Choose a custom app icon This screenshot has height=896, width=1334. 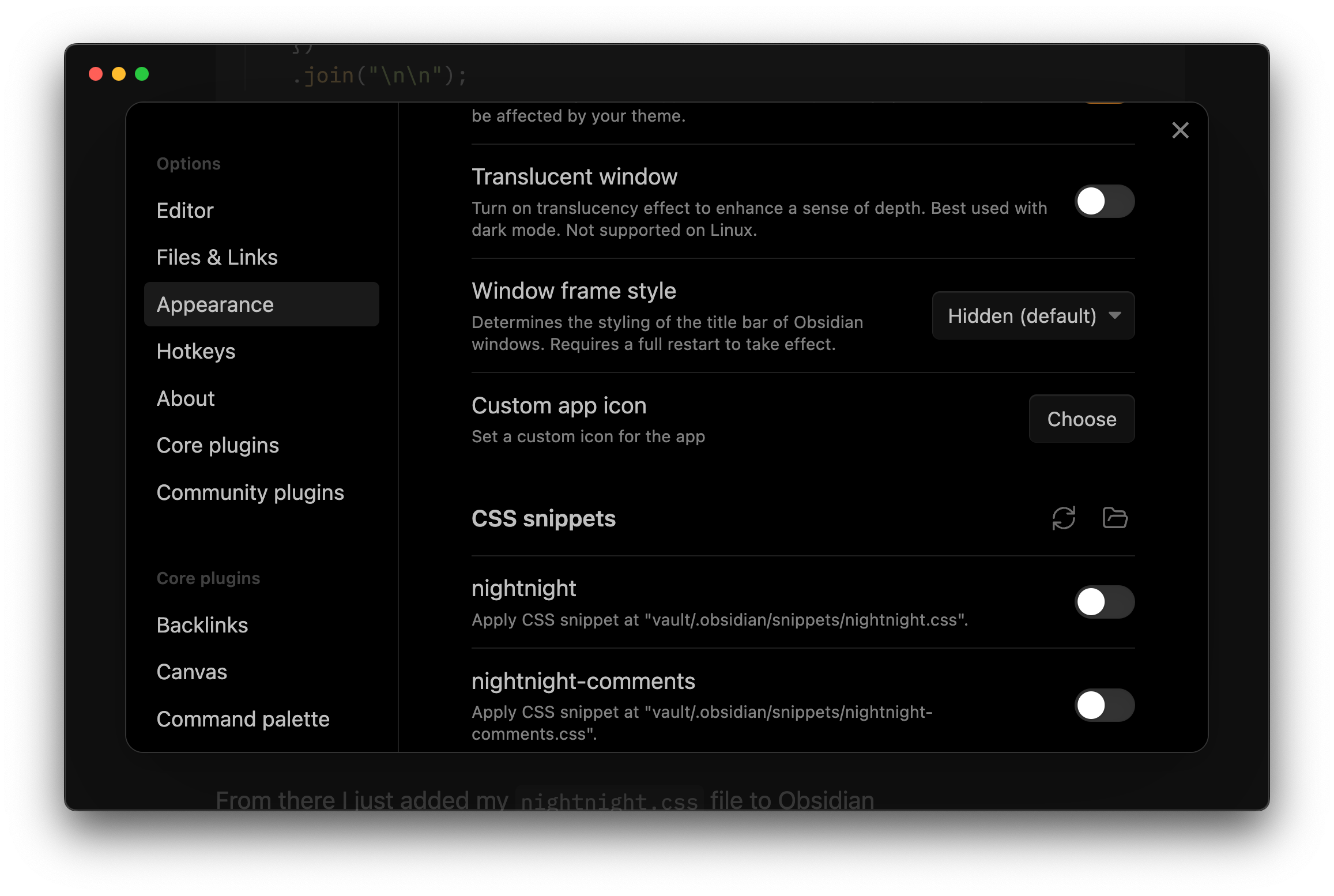[x=1081, y=419]
